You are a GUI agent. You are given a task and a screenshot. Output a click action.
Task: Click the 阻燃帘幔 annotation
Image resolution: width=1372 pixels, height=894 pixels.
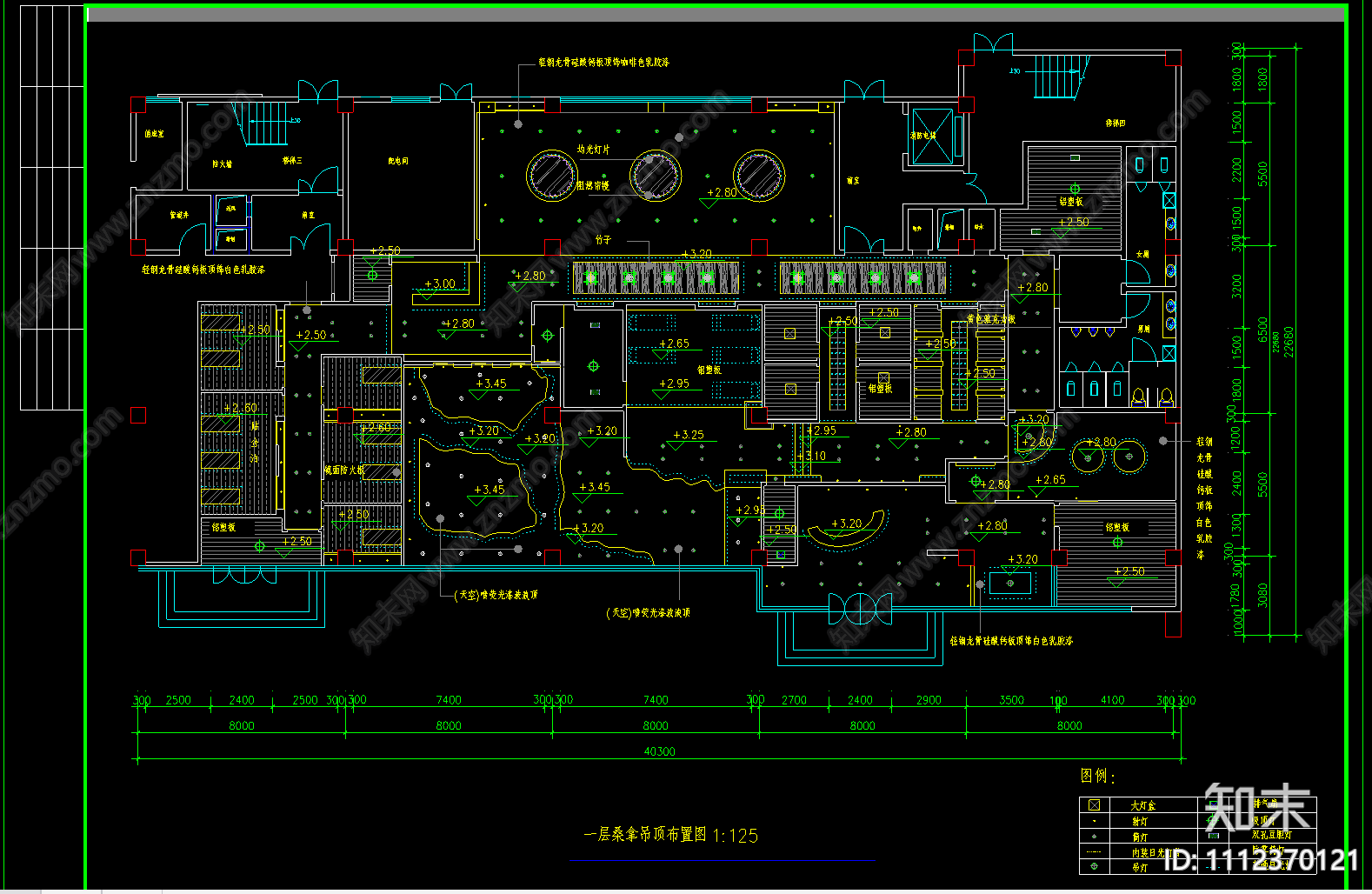pos(593,185)
